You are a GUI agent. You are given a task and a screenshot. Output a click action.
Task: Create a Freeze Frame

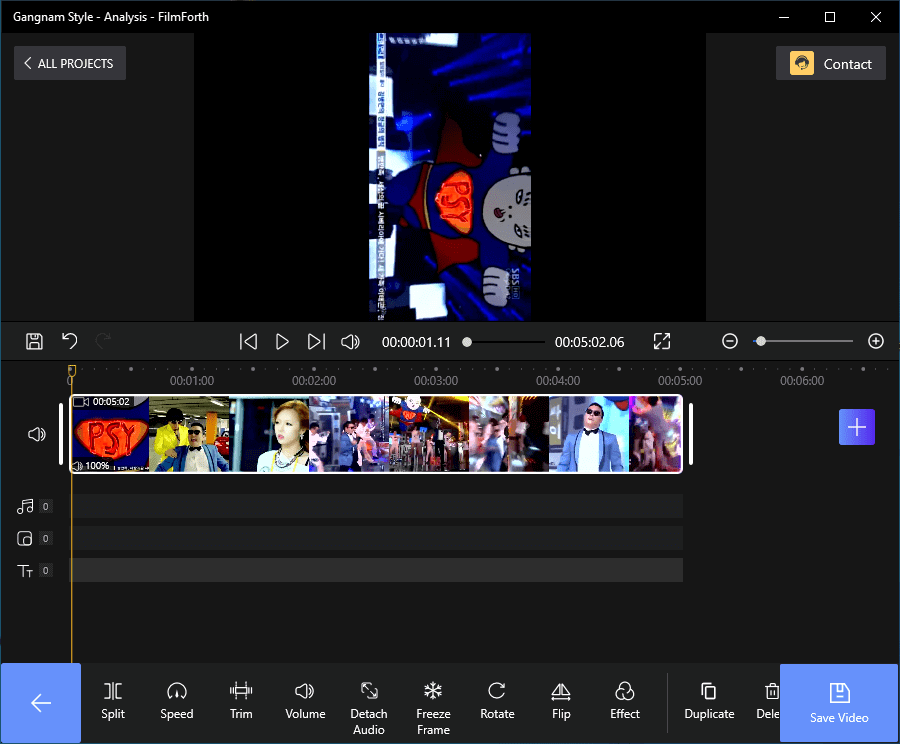coord(433,708)
